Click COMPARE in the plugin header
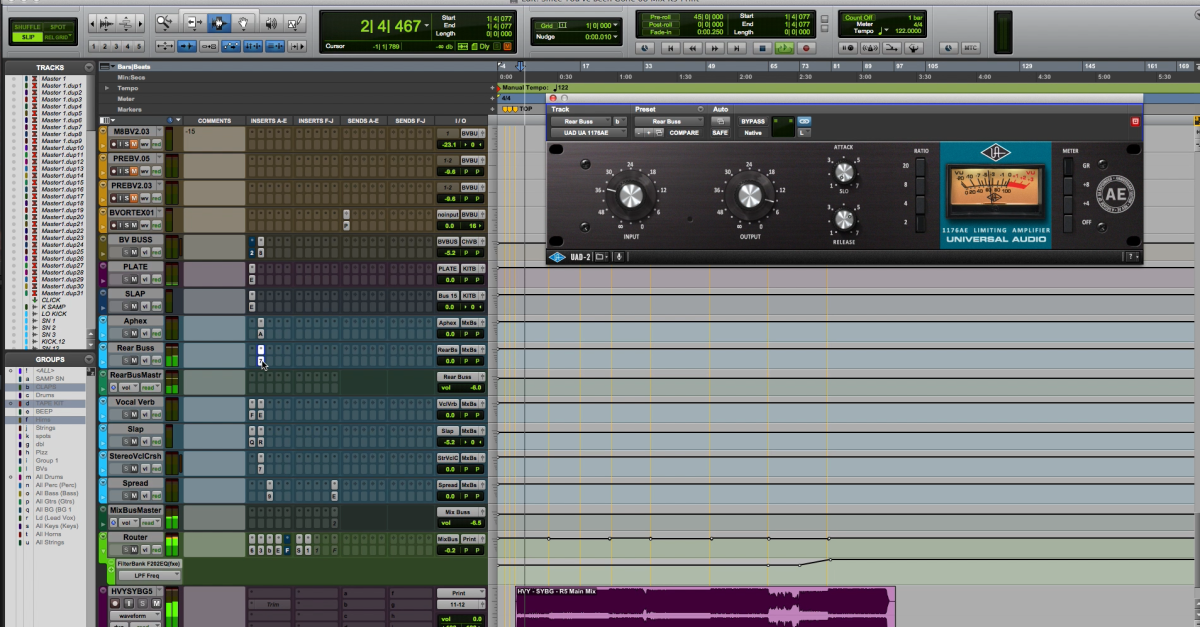Viewport: 1200px width, 627px height. 685,132
